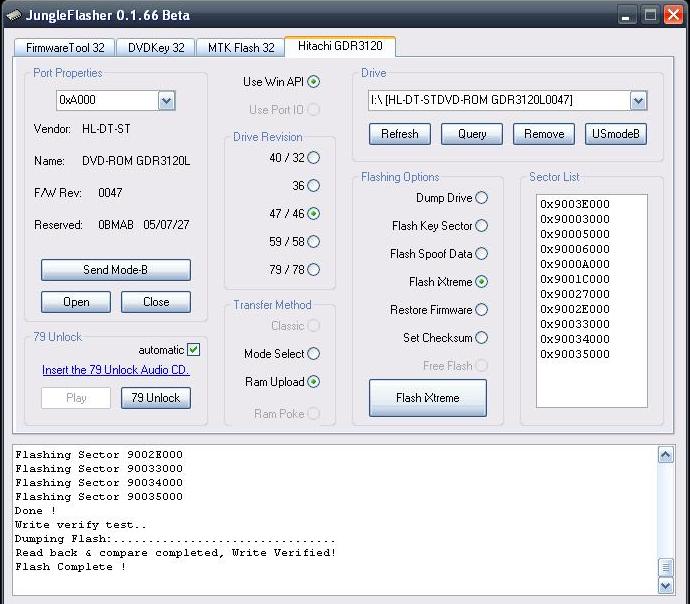This screenshot has height=604, width=690.
Task: Go to the MTK Flash 32 tab
Action: (x=241, y=48)
